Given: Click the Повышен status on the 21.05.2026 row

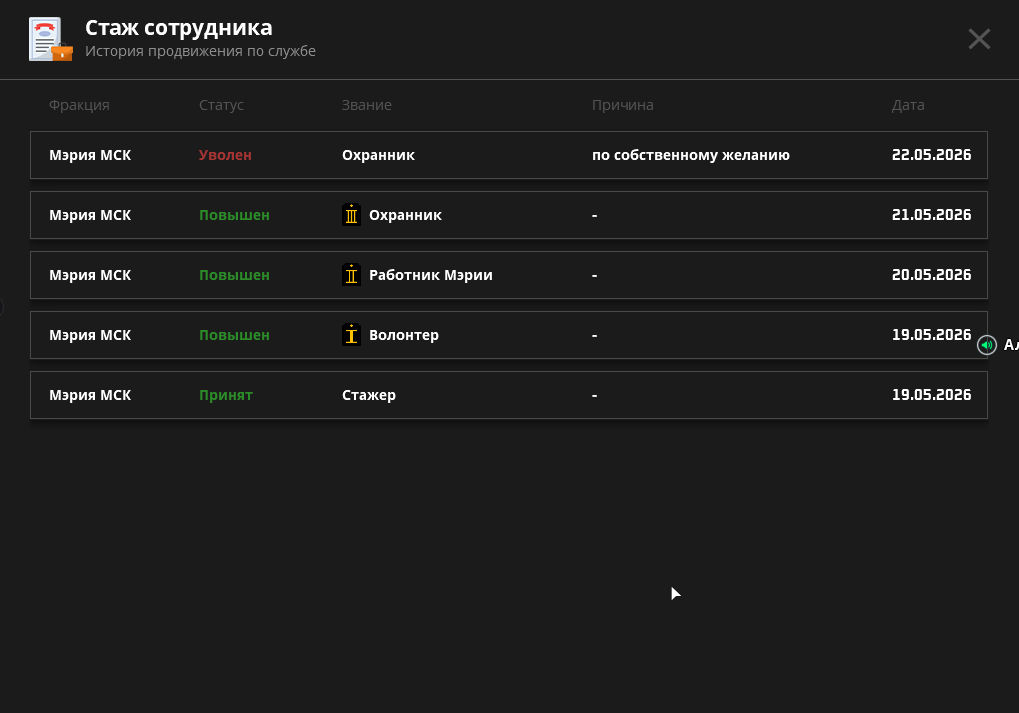Looking at the screenshot, I should pyautogui.click(x=234, y=215).
